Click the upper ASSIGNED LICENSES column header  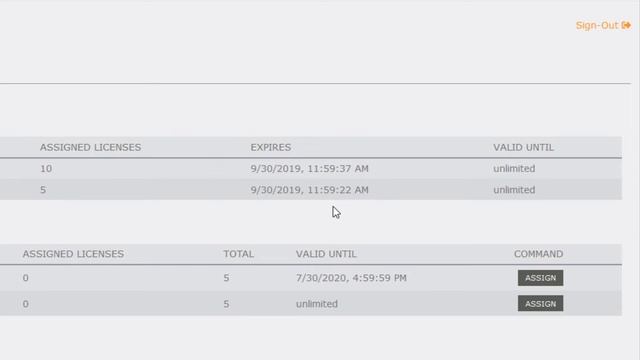tap(90, 147)
